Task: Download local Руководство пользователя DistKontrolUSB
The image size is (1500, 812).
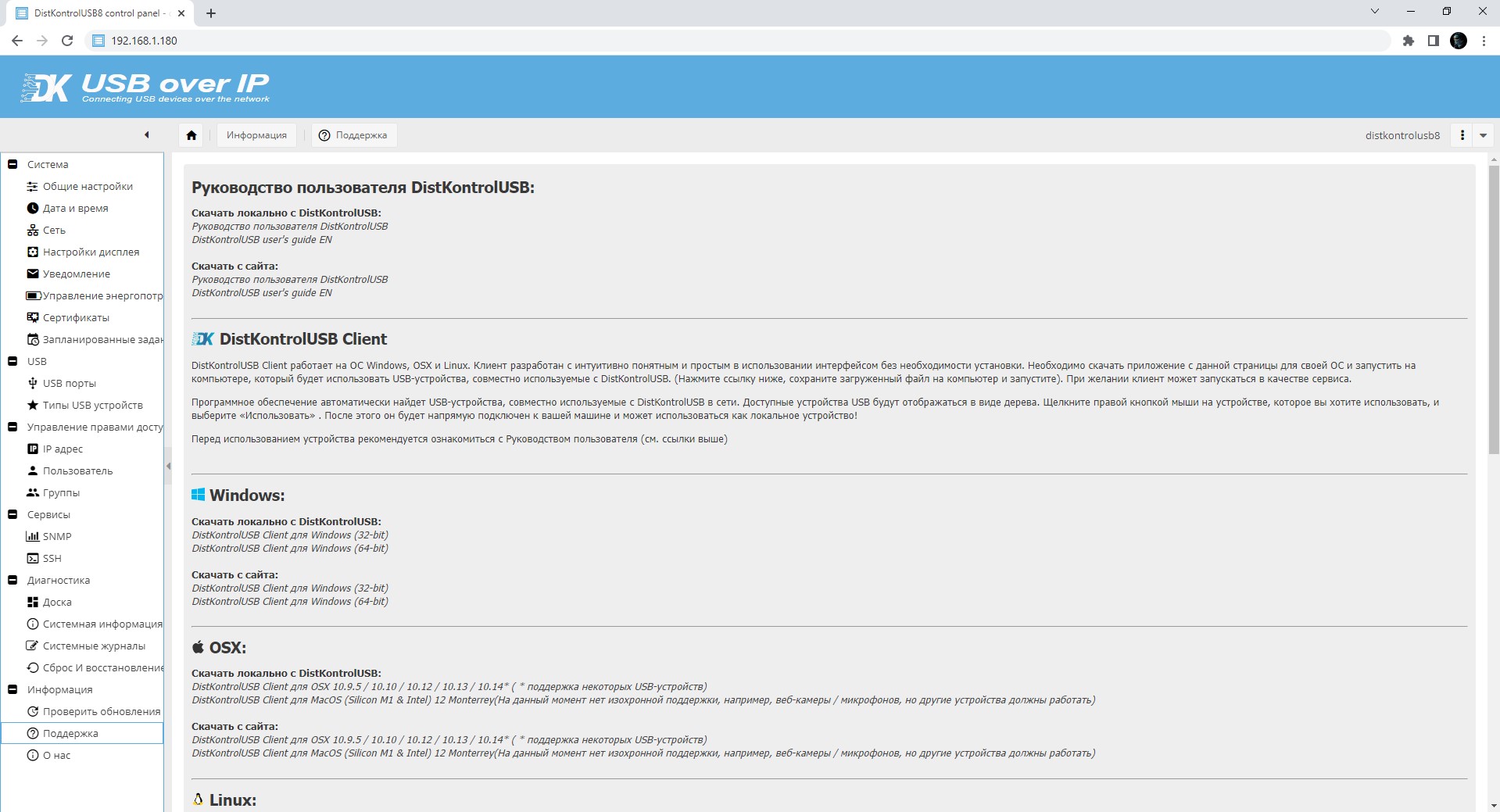Action: point(289,226)
